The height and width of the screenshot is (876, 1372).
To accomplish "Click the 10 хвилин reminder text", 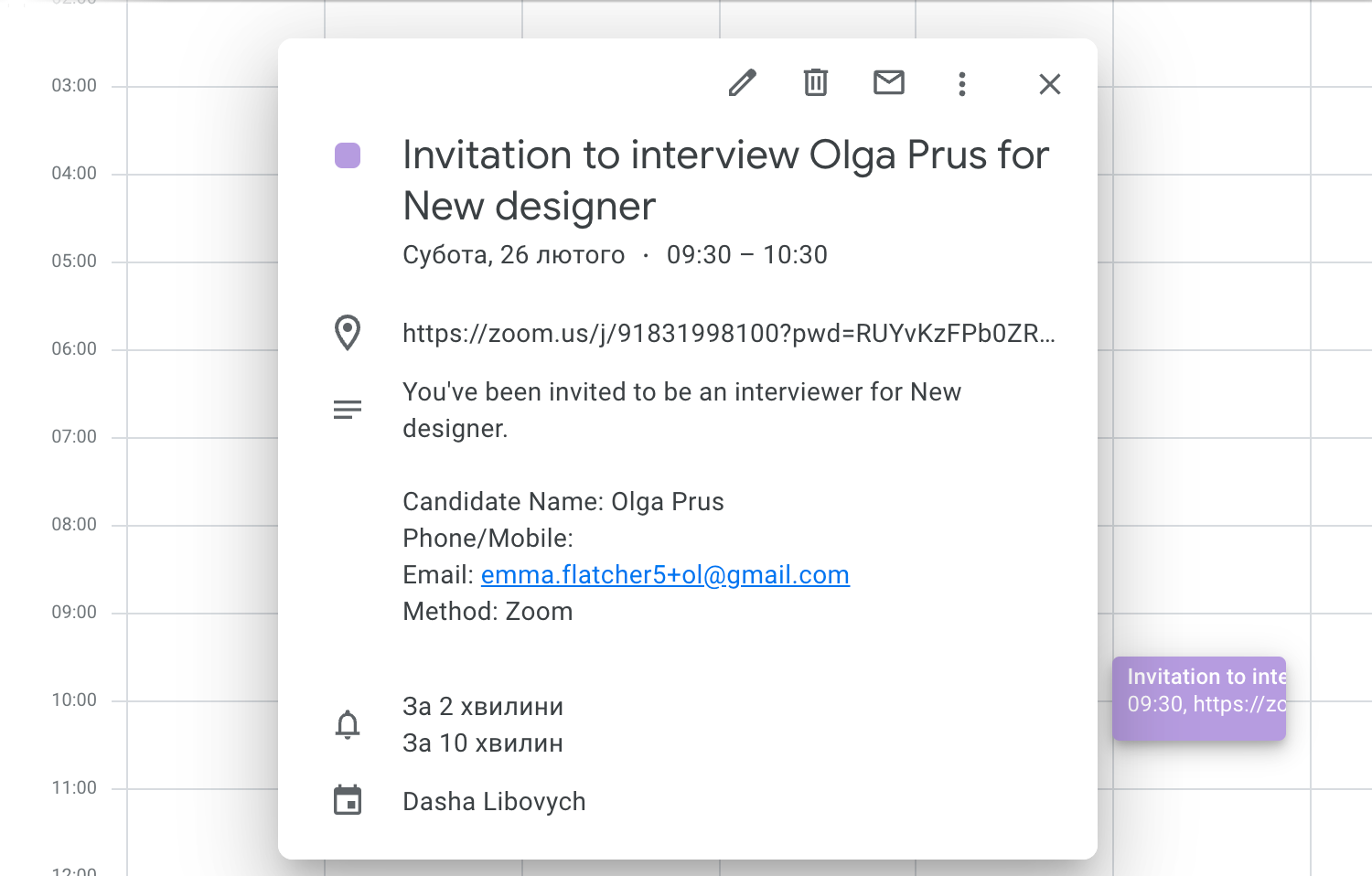I will point(483,743).
